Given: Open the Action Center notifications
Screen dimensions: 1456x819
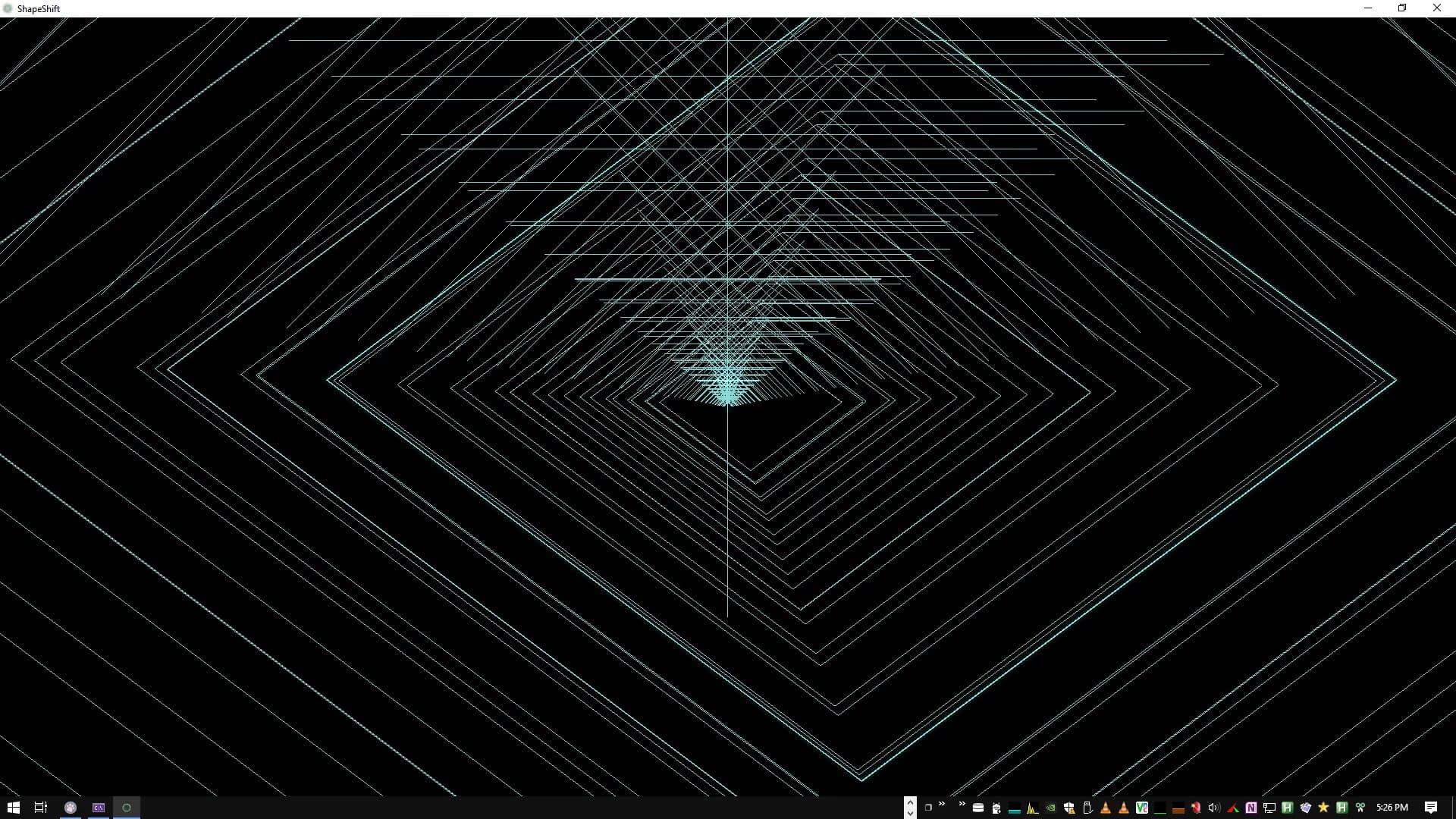Looking at the screenshot, I should point(1431,808).
